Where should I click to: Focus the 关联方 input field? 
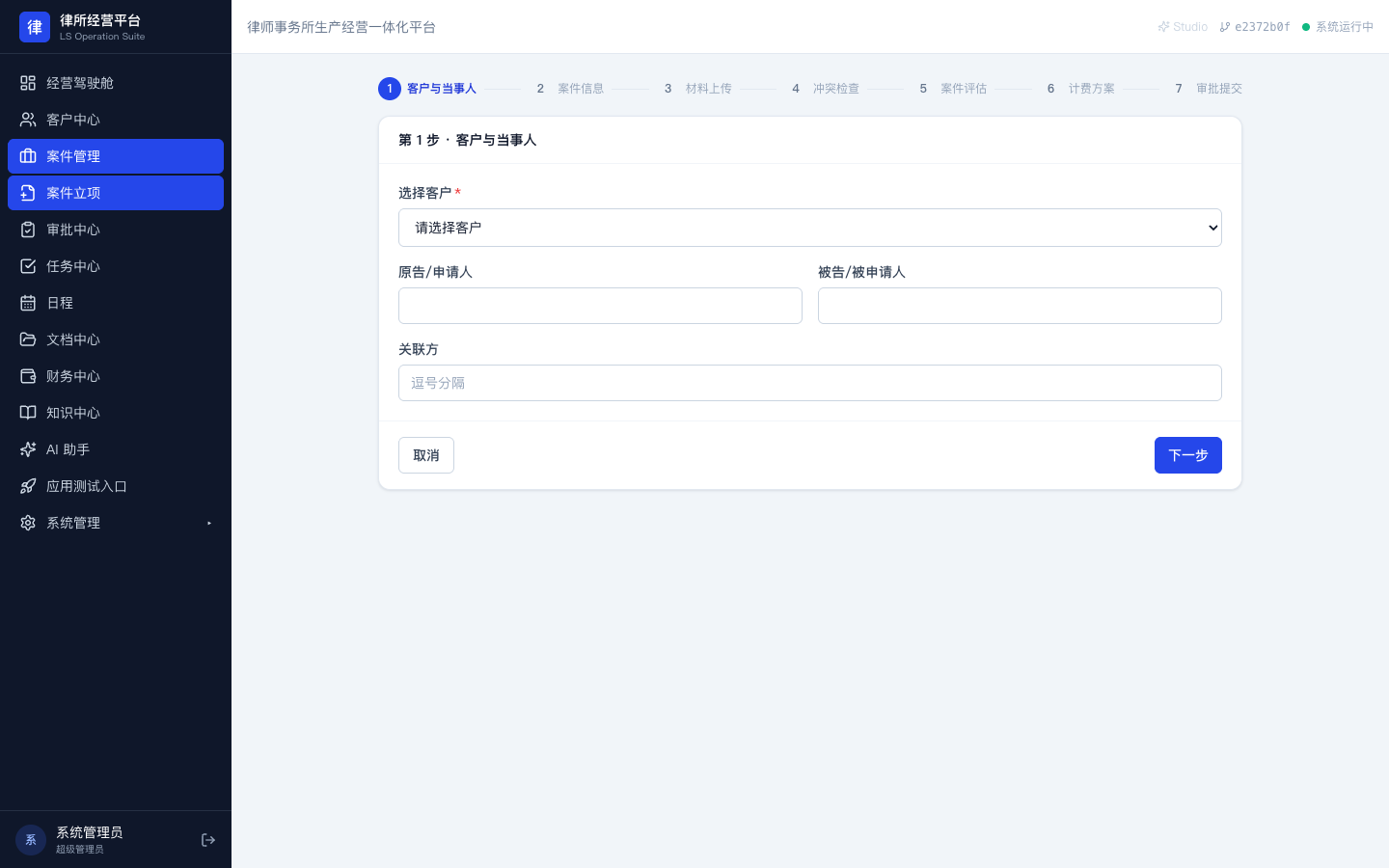(x=810, y=383)
